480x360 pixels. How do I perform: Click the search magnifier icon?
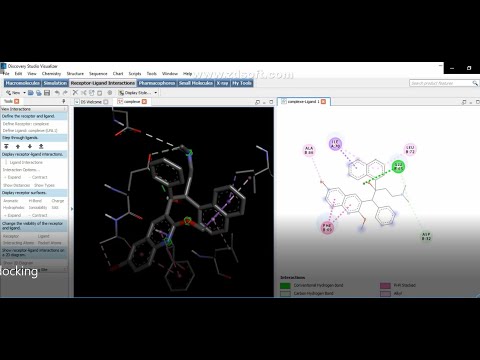[x=475, y=83]
